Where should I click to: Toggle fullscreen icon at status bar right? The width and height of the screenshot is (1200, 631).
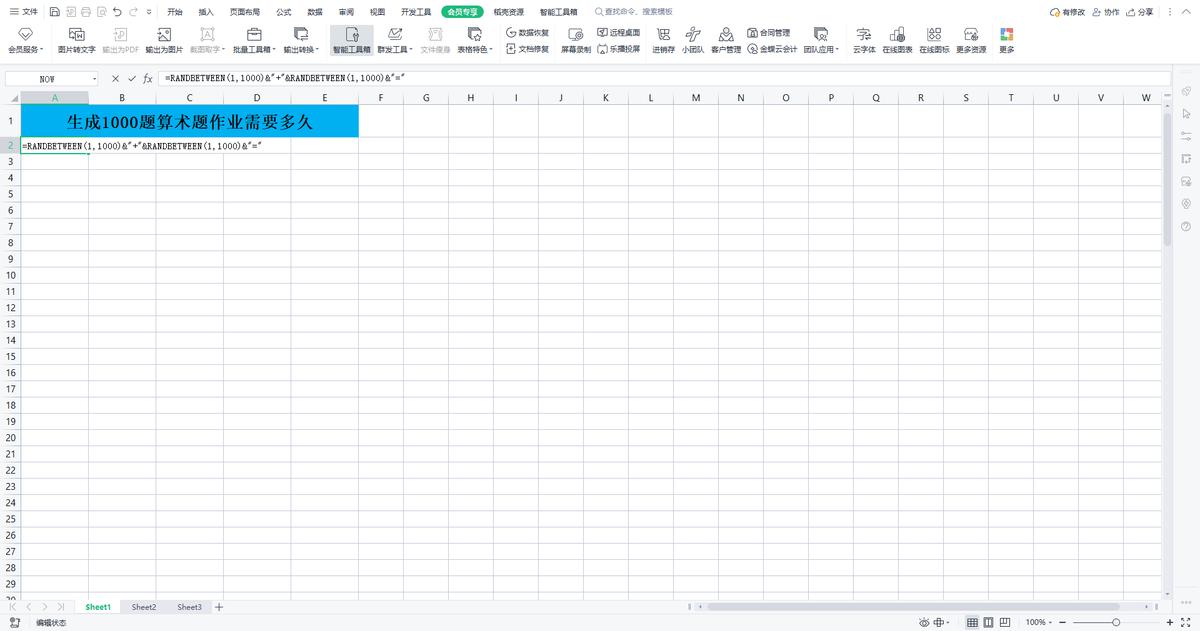1187,622
